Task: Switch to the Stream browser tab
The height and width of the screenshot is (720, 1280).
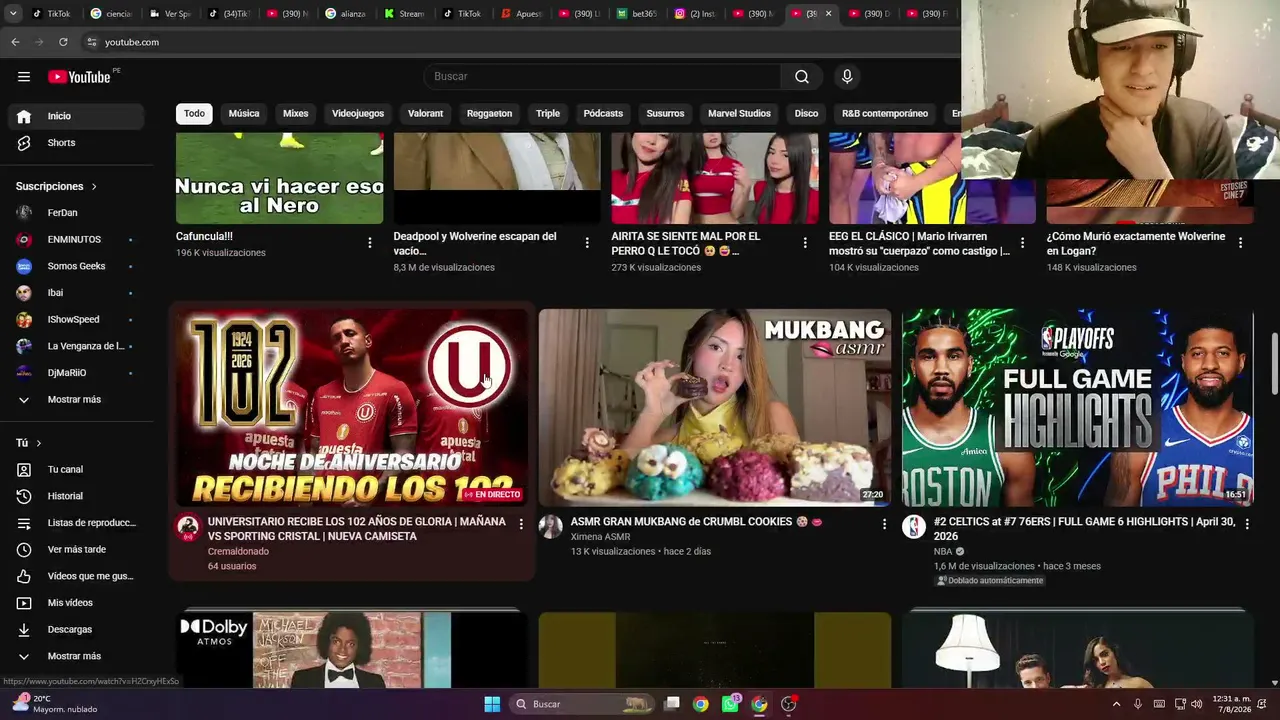Action: [405, 14]
